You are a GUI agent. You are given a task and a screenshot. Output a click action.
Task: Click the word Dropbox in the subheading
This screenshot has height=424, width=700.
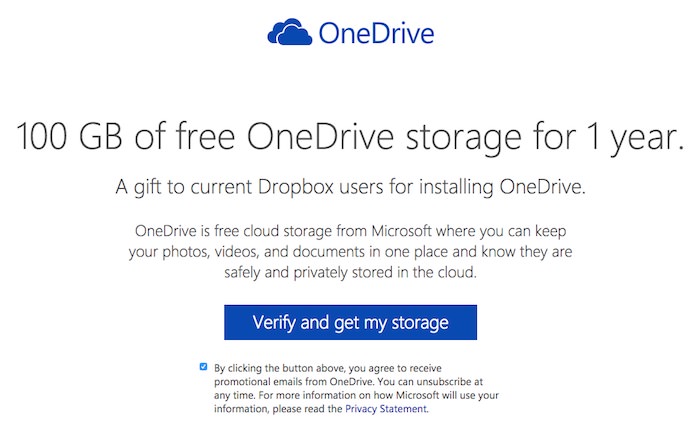pos(296,187)
